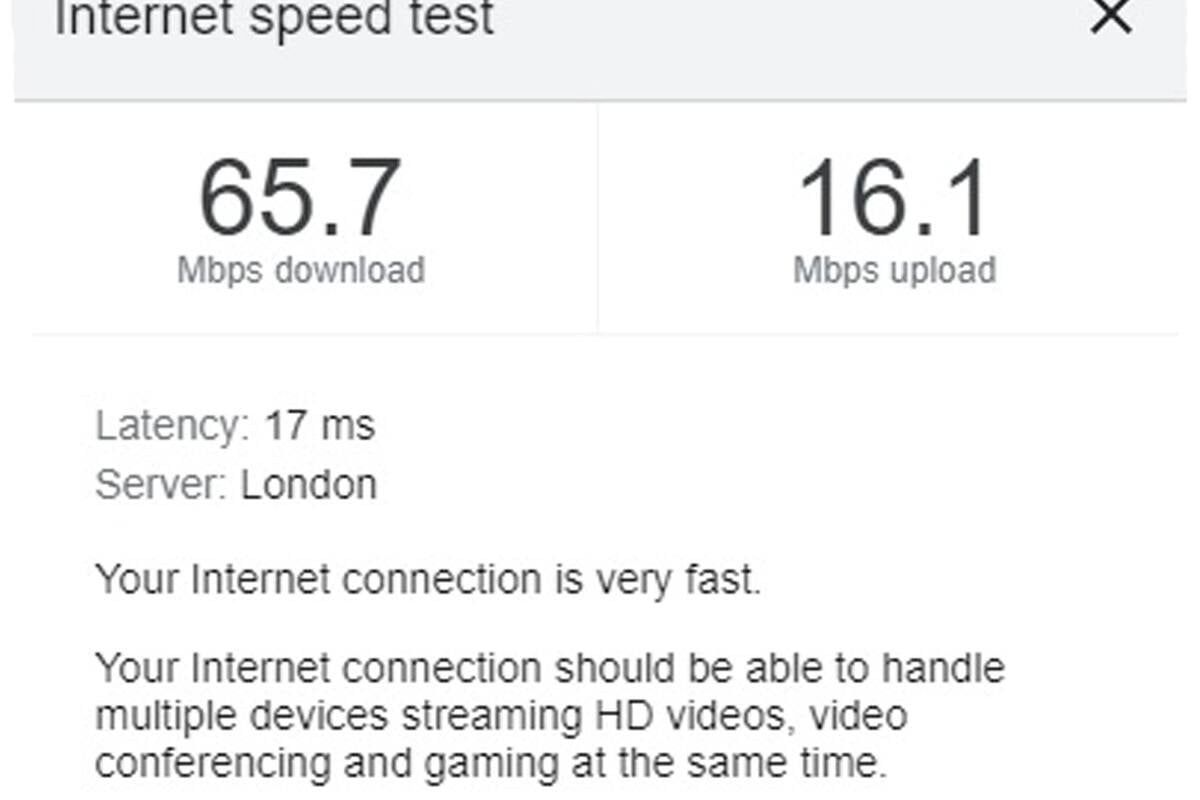Screen dimensions: 1200x800
Task: Click the 17 ms latency value
Action: click(x=319, y=426)
